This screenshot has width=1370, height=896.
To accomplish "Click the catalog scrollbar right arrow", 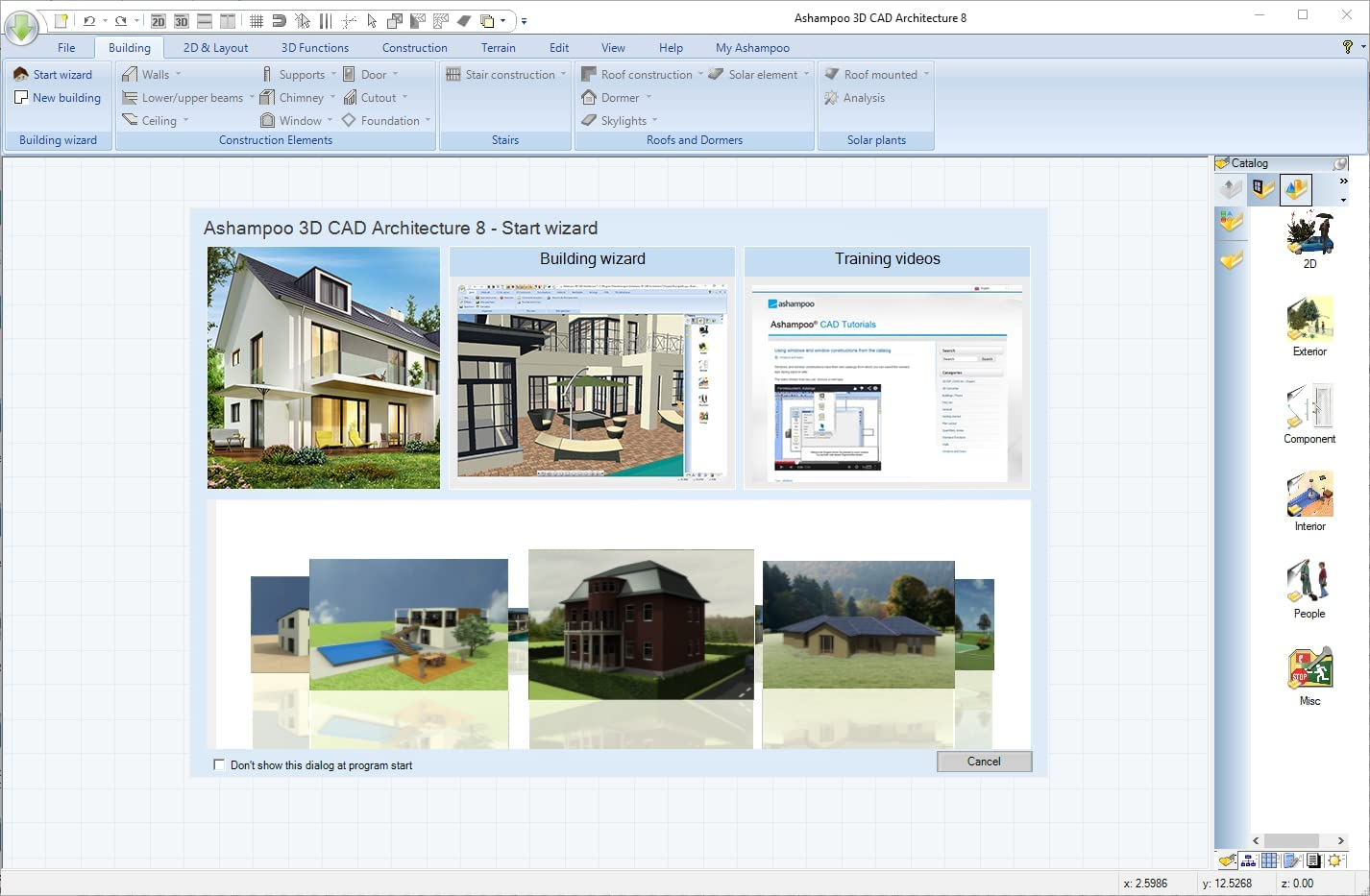I will pos(1340,840).
